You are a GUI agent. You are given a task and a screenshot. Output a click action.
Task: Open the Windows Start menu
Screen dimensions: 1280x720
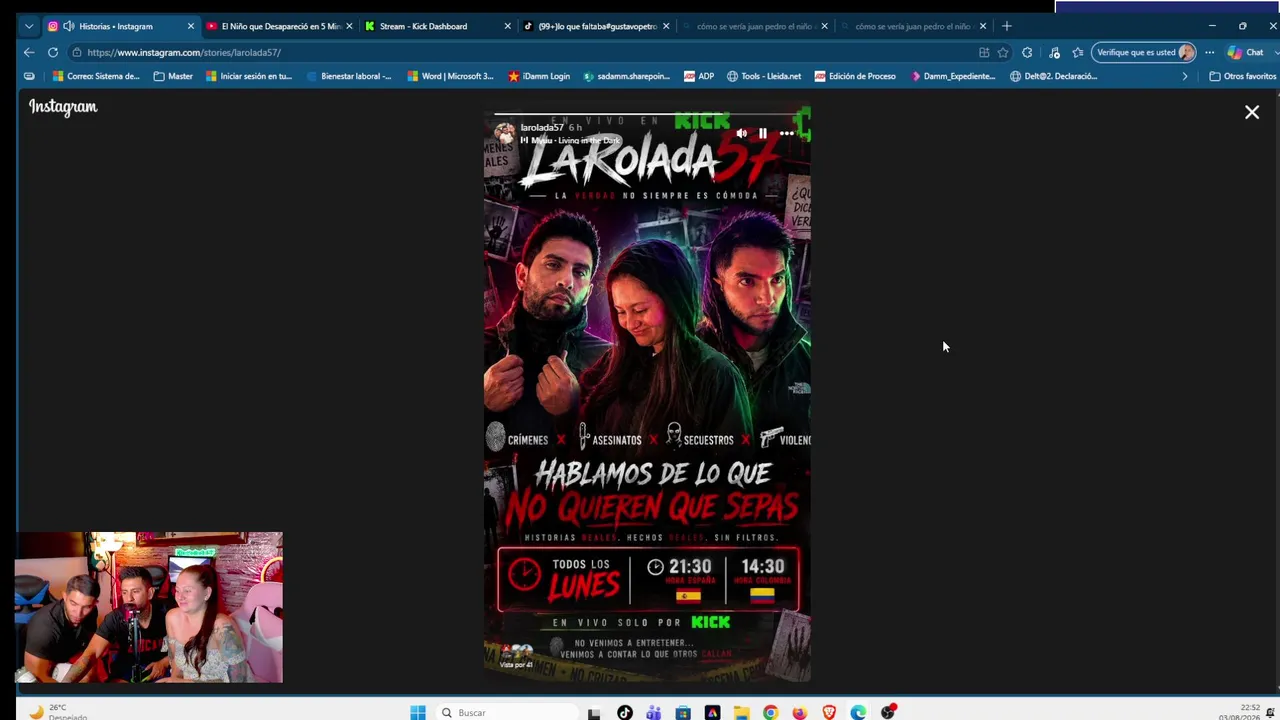click(x=418, y=712)
